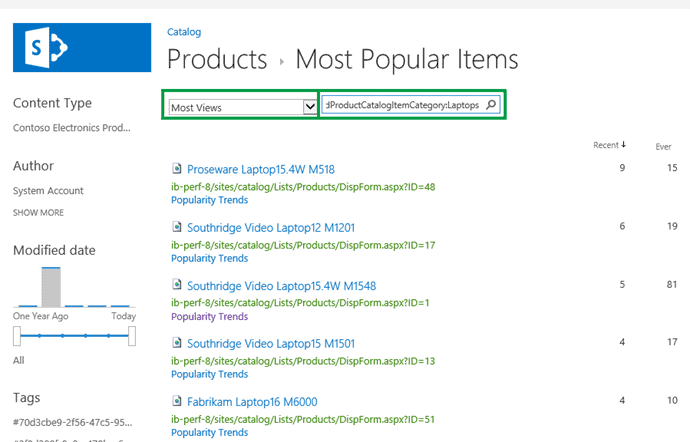Click the left handle of date slider
Screen dimensions: 690x442
click(x=17, y=336)
